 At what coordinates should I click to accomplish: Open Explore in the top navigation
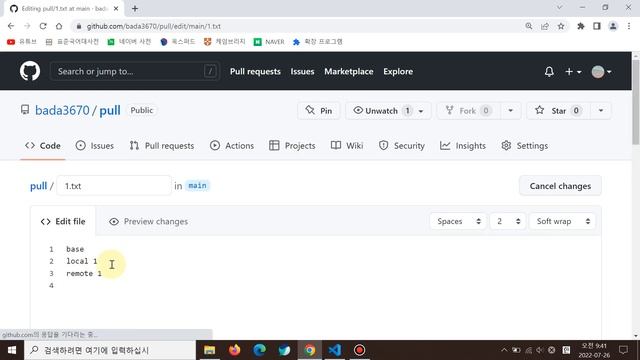[x=398, y=71]
